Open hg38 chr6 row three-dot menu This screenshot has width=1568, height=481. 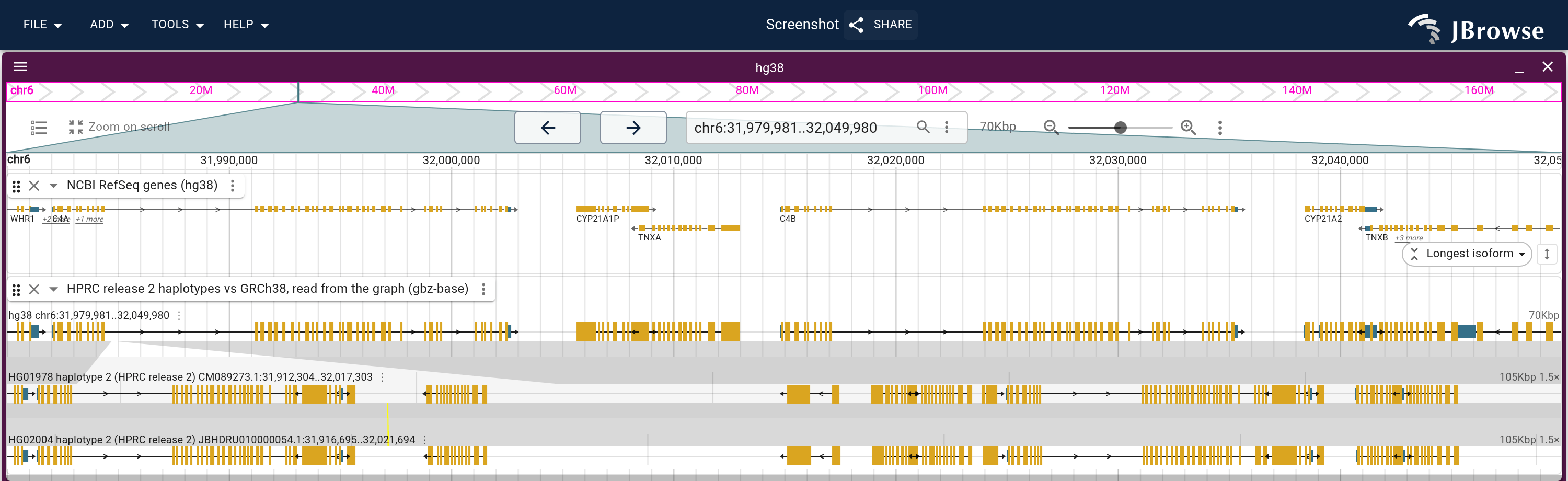point(178,315)
